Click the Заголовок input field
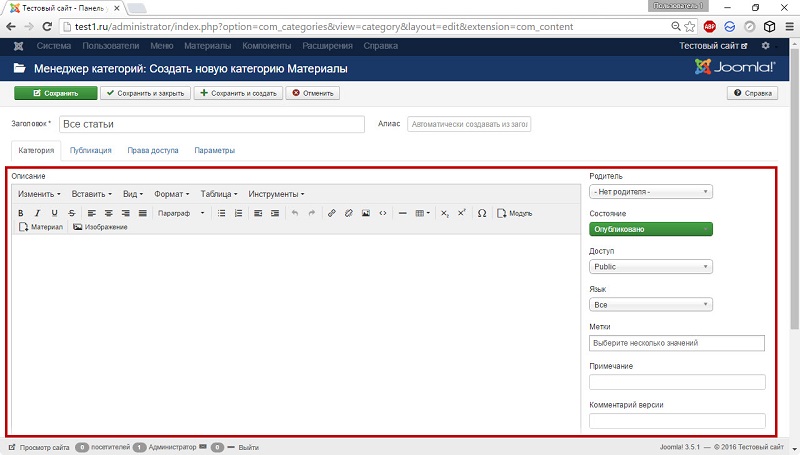Image resolution: width=800 pixels, height=455 pixels. (212, 124)
